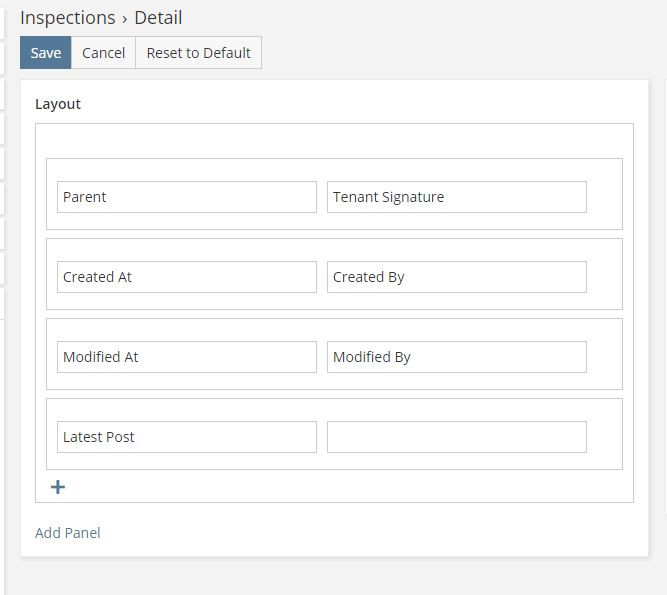Save the Detail layout
The image size is (667, 595).
pos(46,53)
